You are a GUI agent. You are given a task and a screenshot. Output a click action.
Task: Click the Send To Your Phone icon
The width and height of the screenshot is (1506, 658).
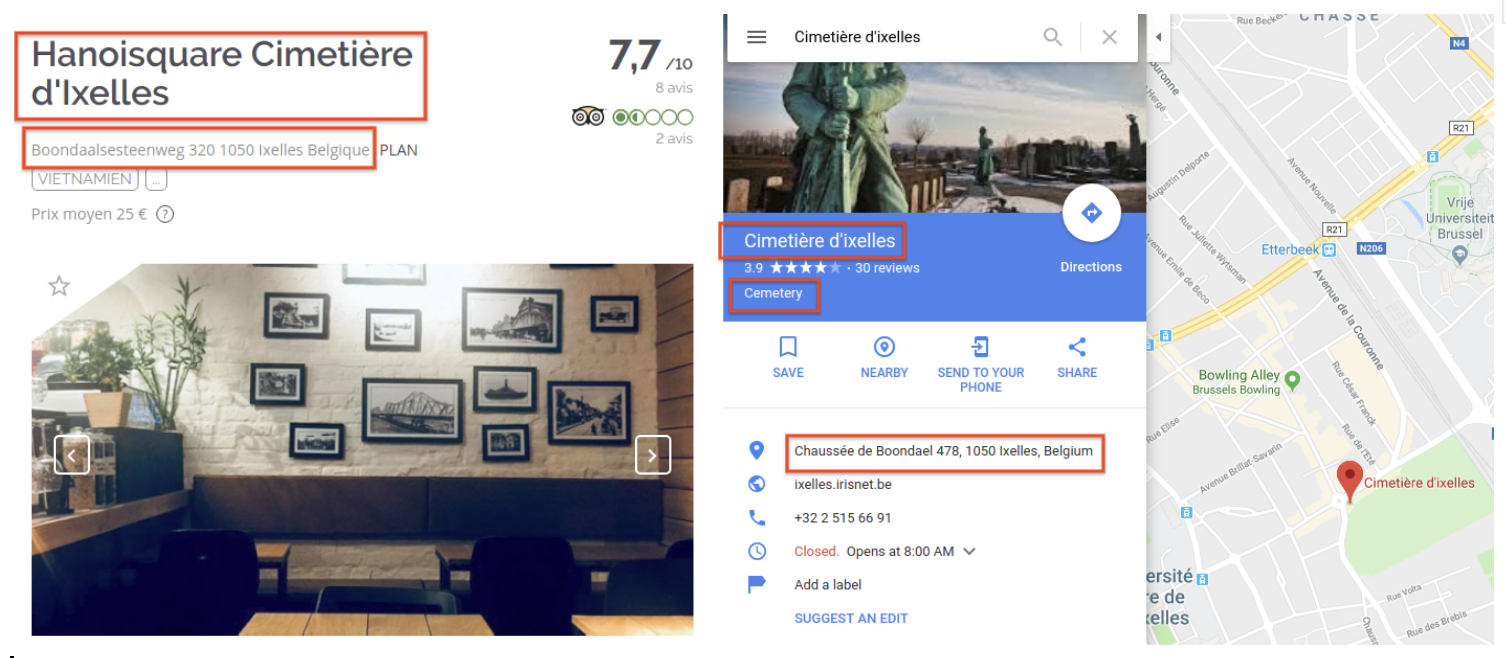point(980,347)
